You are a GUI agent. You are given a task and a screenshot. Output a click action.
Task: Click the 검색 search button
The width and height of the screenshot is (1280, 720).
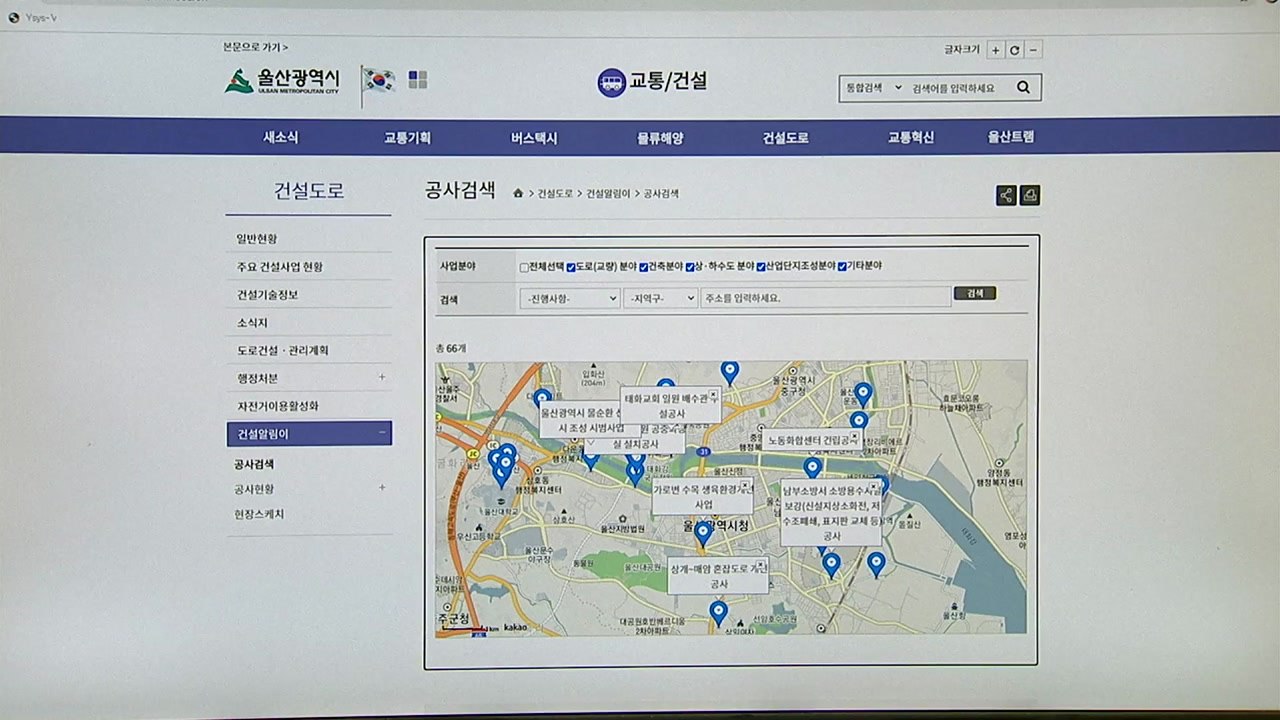[x=975, y=294]
